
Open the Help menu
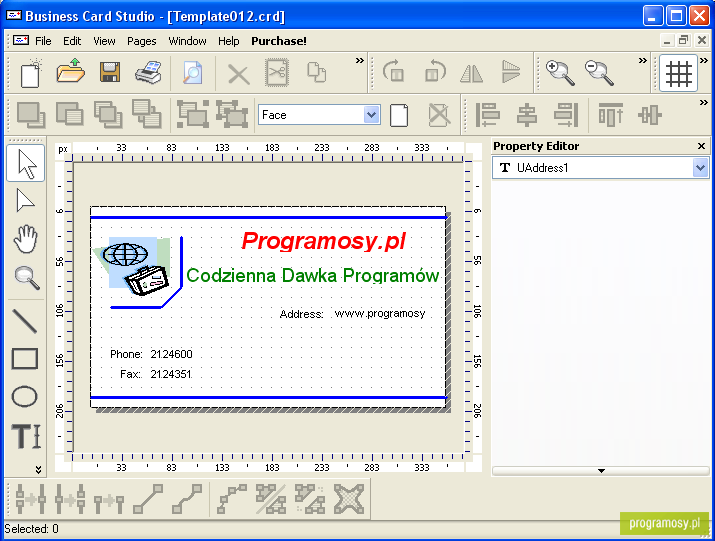[x=228, y=41]
